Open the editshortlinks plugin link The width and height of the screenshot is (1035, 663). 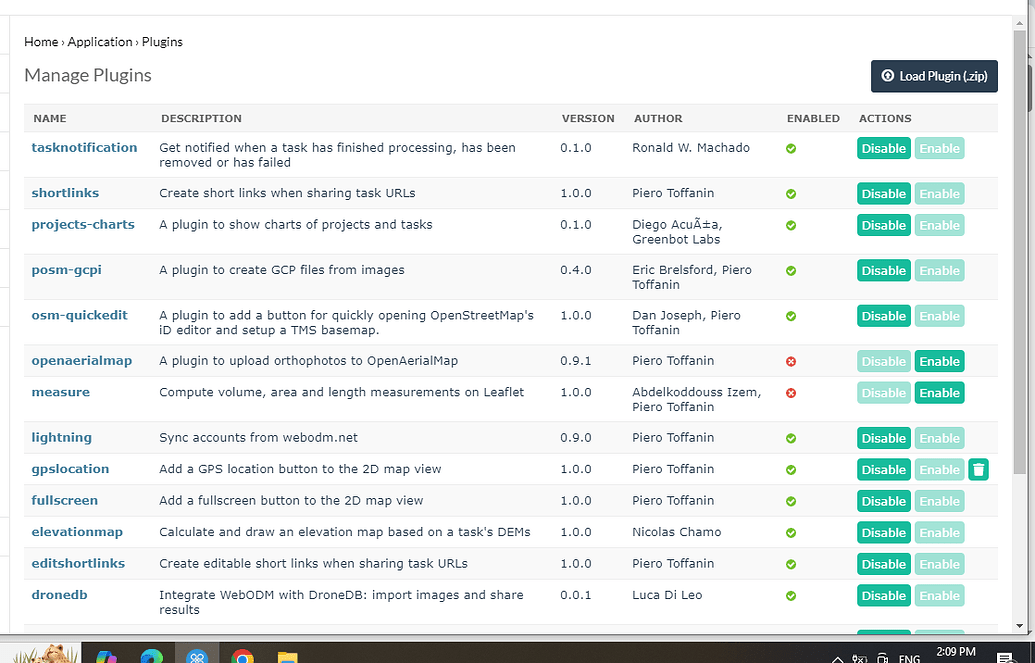pos(78,563)
